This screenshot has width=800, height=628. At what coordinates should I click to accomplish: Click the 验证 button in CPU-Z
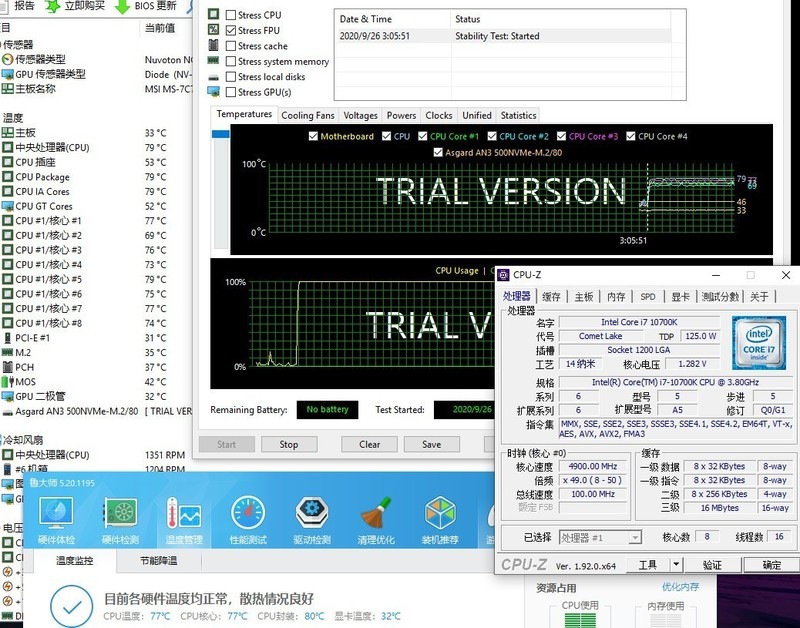click(714, 563)
